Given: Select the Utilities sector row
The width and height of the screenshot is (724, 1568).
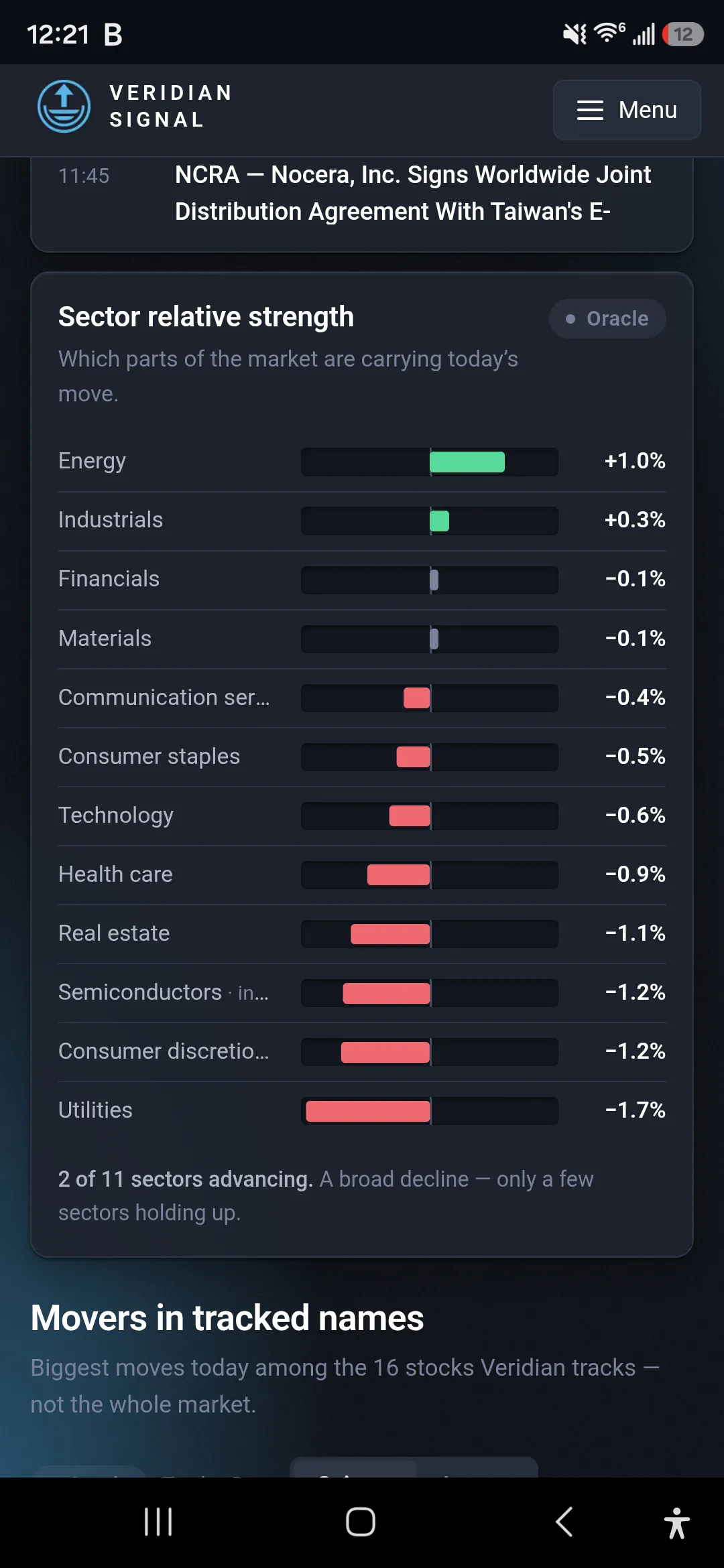Looking at the screenshot, I should click(x=362, y=1111).
